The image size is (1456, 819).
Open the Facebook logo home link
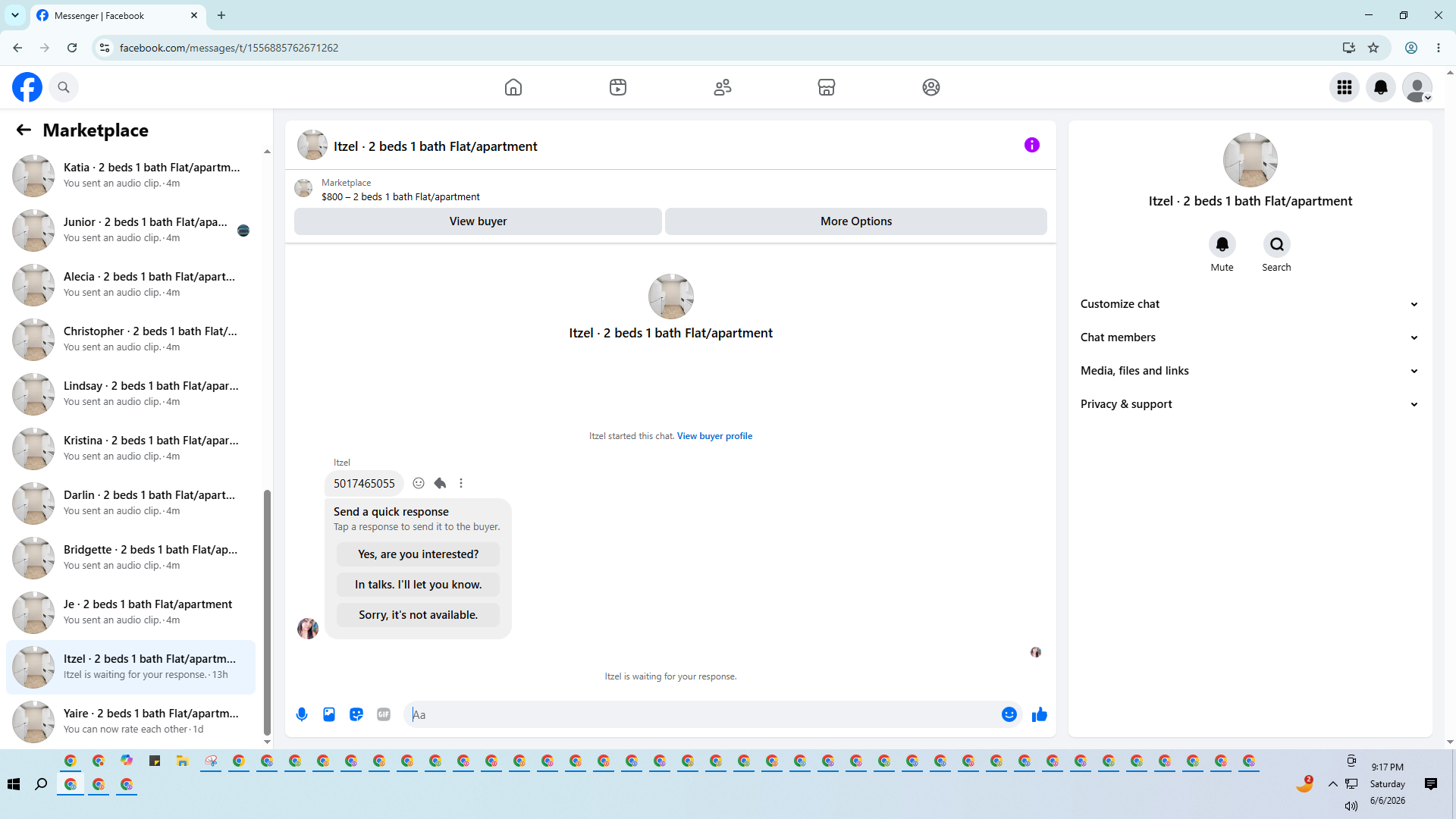pyautogui.click(x=27, y=87)
